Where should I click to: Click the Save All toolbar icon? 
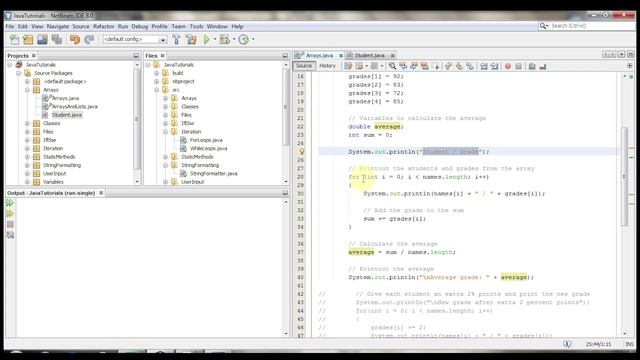click(56, 40)
